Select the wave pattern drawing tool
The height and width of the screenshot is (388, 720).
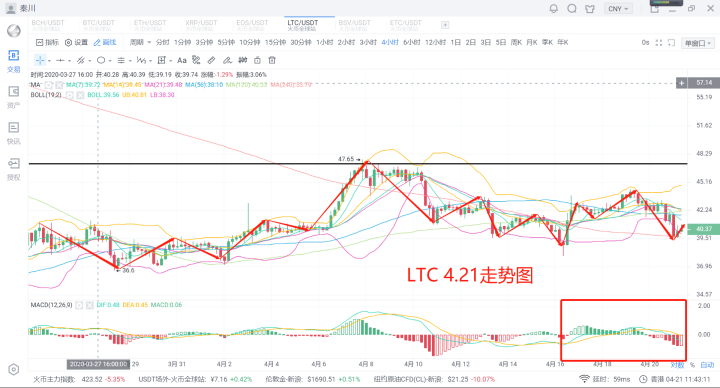141,60
